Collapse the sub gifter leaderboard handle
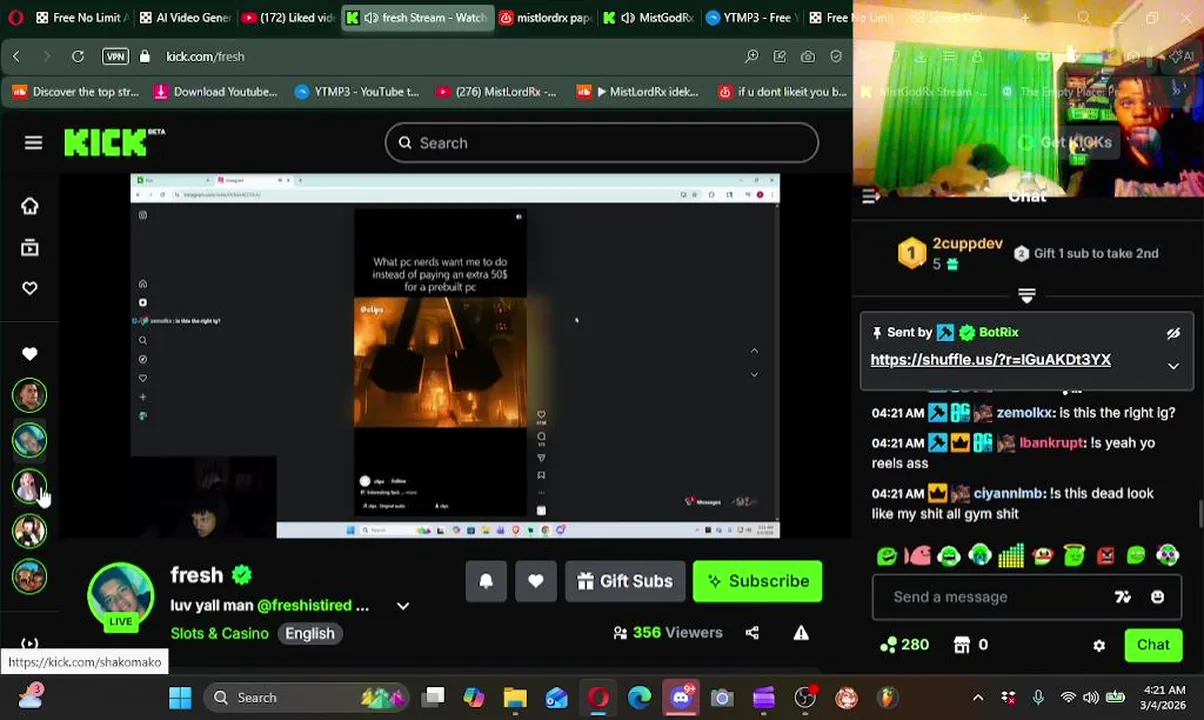The width and height of the screenshot is (1204, 720). 1026,295
